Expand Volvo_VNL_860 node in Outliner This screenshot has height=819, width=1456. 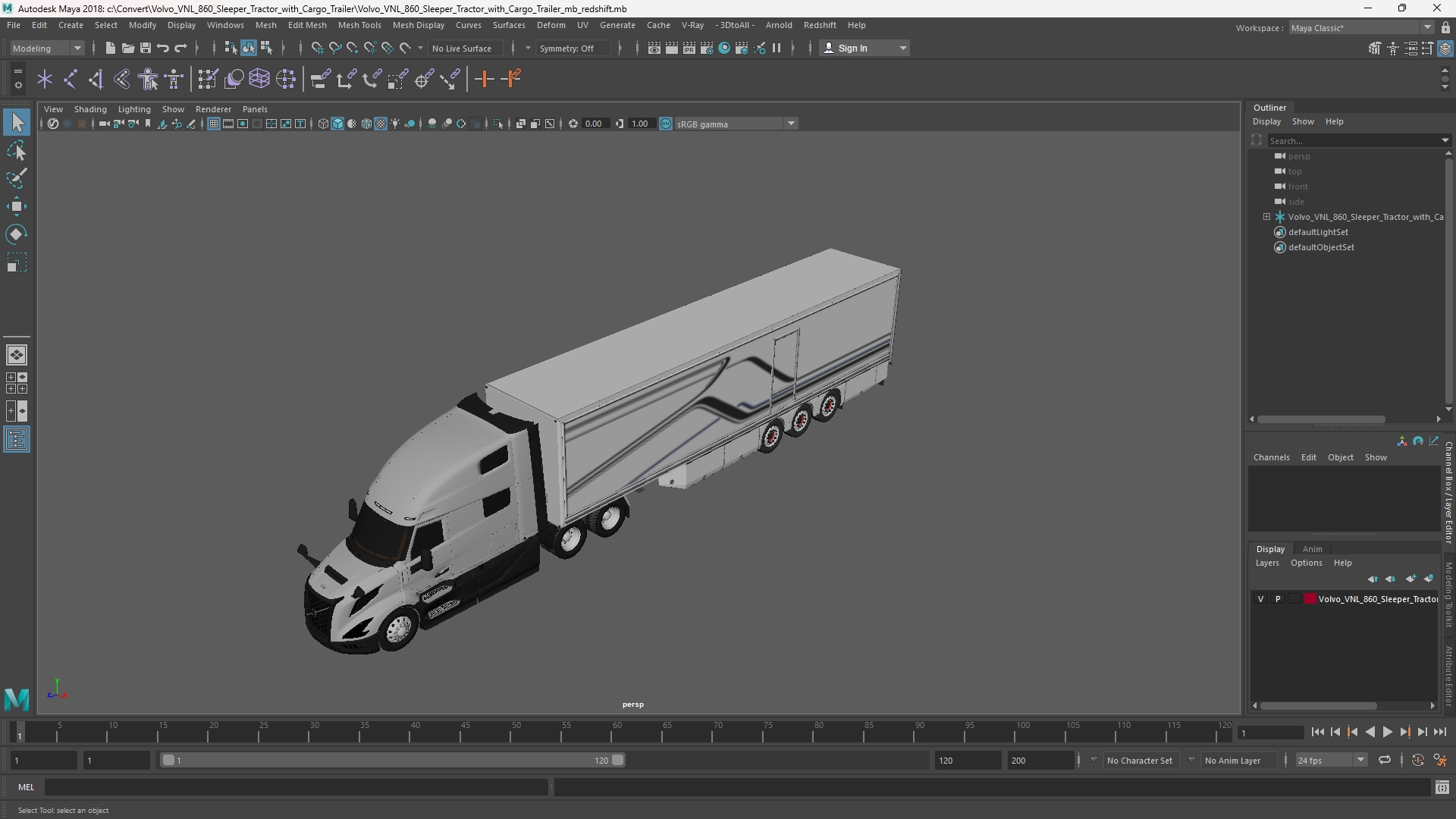coord(1266,217)
